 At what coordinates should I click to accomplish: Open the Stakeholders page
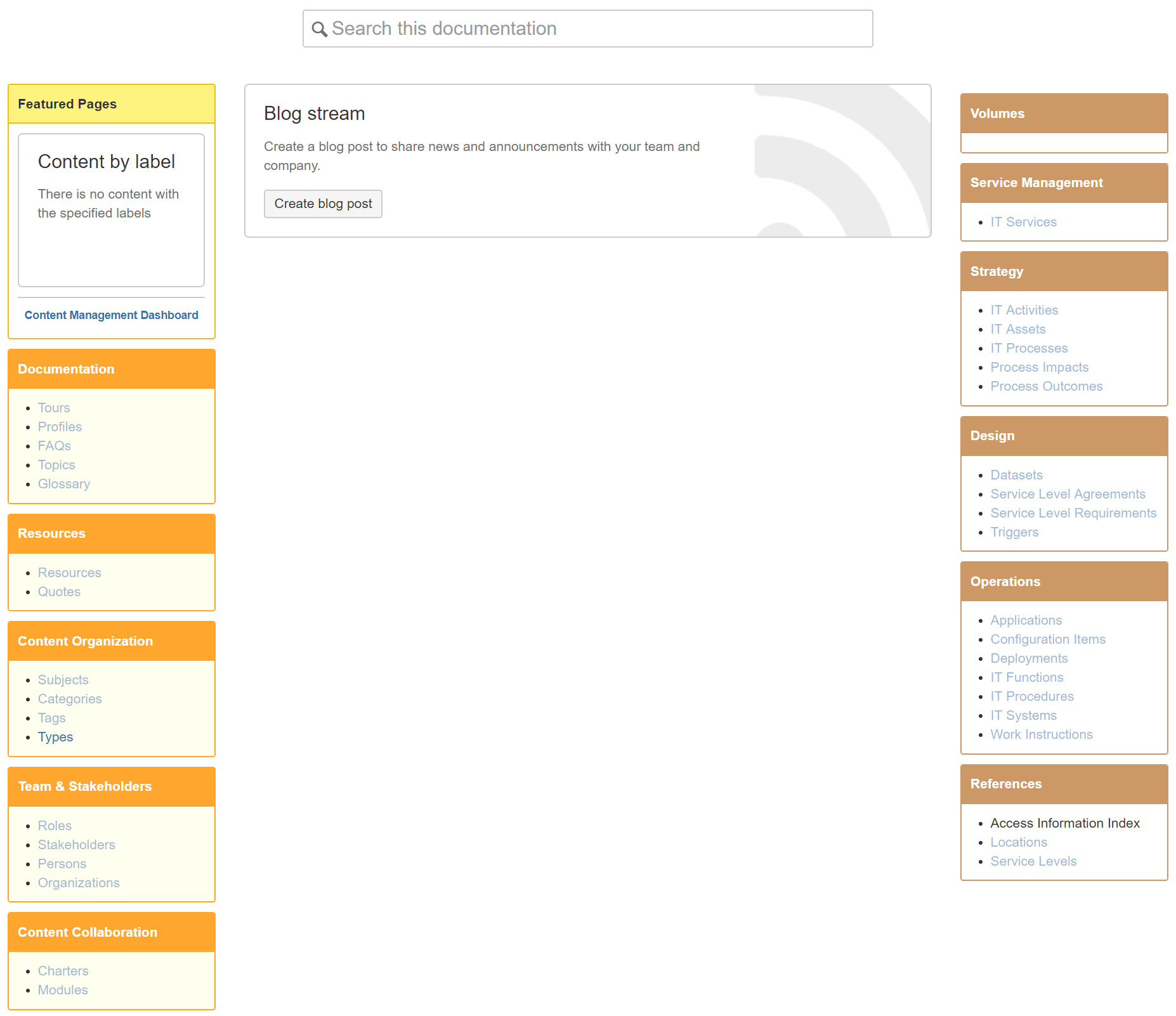tap(76, 844)
